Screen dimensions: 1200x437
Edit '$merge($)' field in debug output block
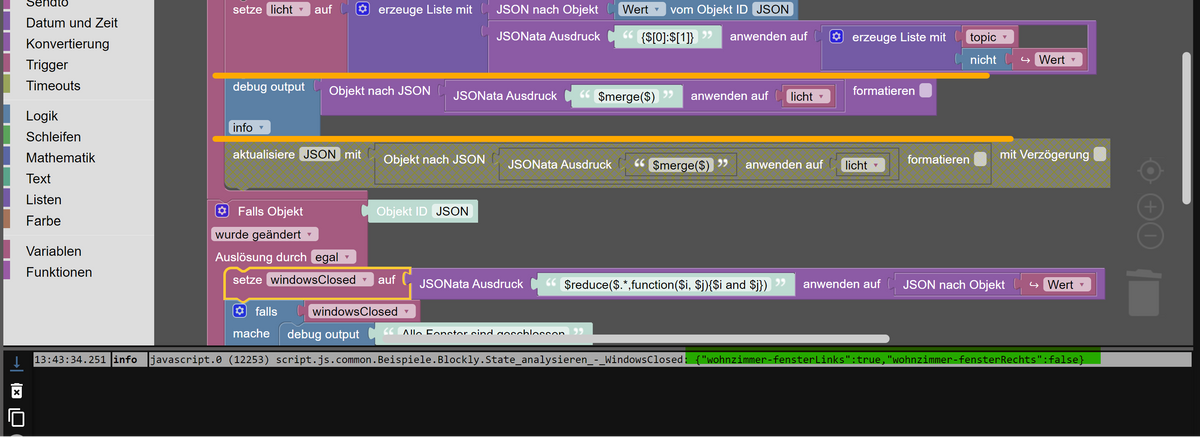click(625, 97)
